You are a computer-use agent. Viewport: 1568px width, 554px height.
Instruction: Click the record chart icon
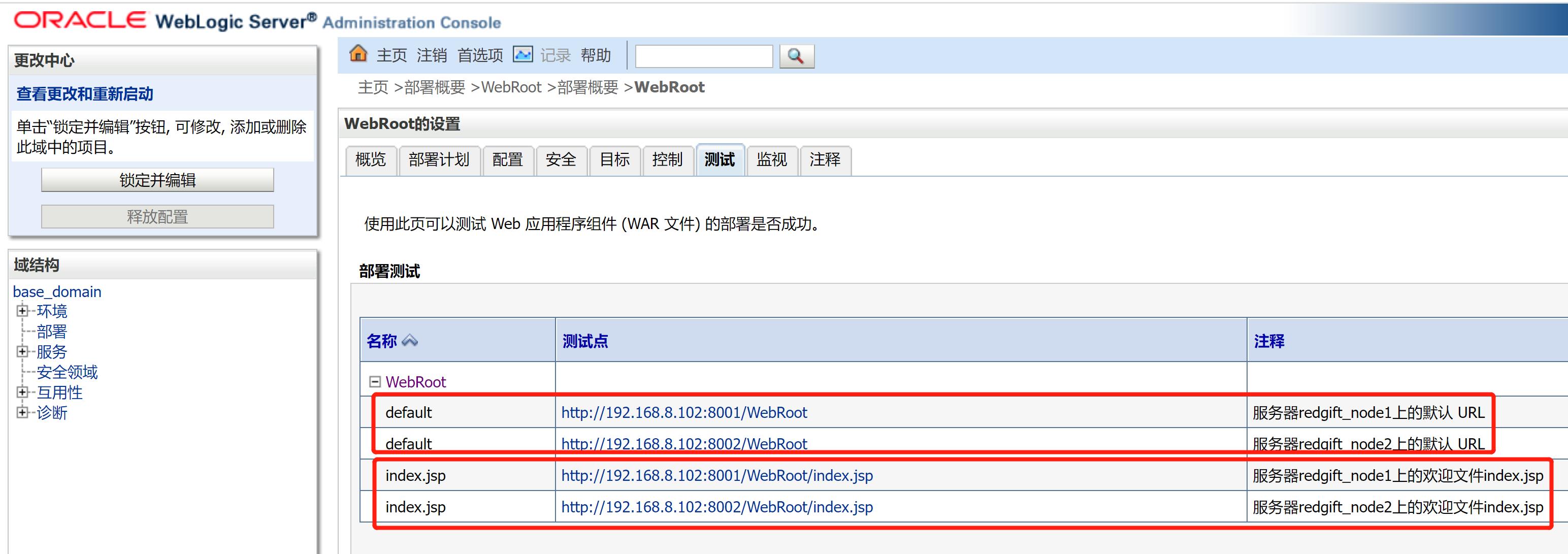tap(523, 54)
